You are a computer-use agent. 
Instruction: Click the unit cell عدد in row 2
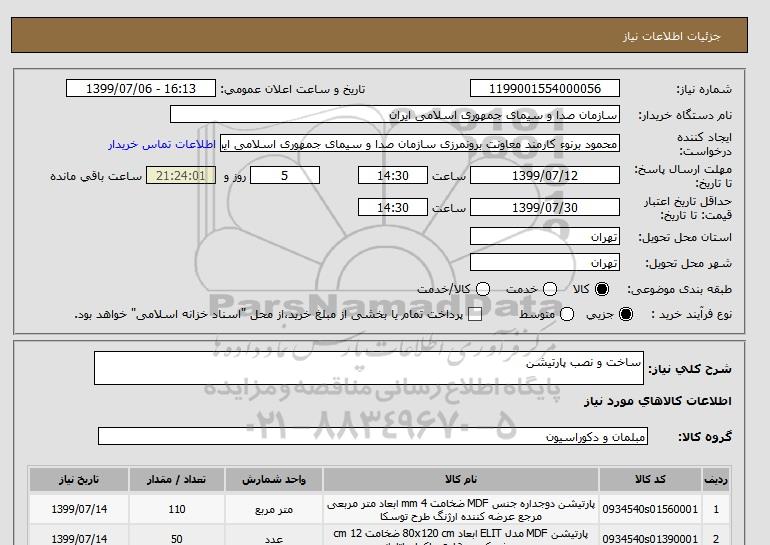274,539
